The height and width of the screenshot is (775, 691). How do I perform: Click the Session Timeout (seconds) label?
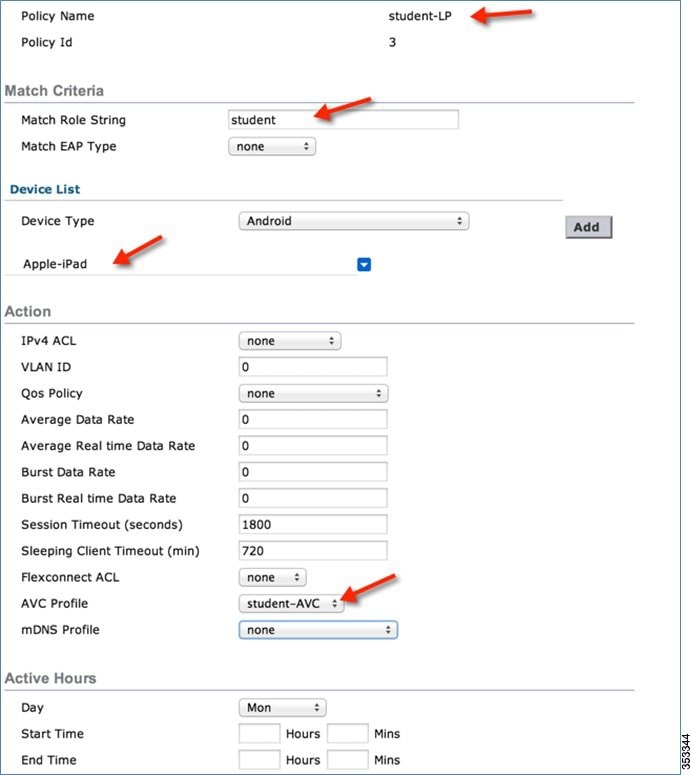point(102,525)
